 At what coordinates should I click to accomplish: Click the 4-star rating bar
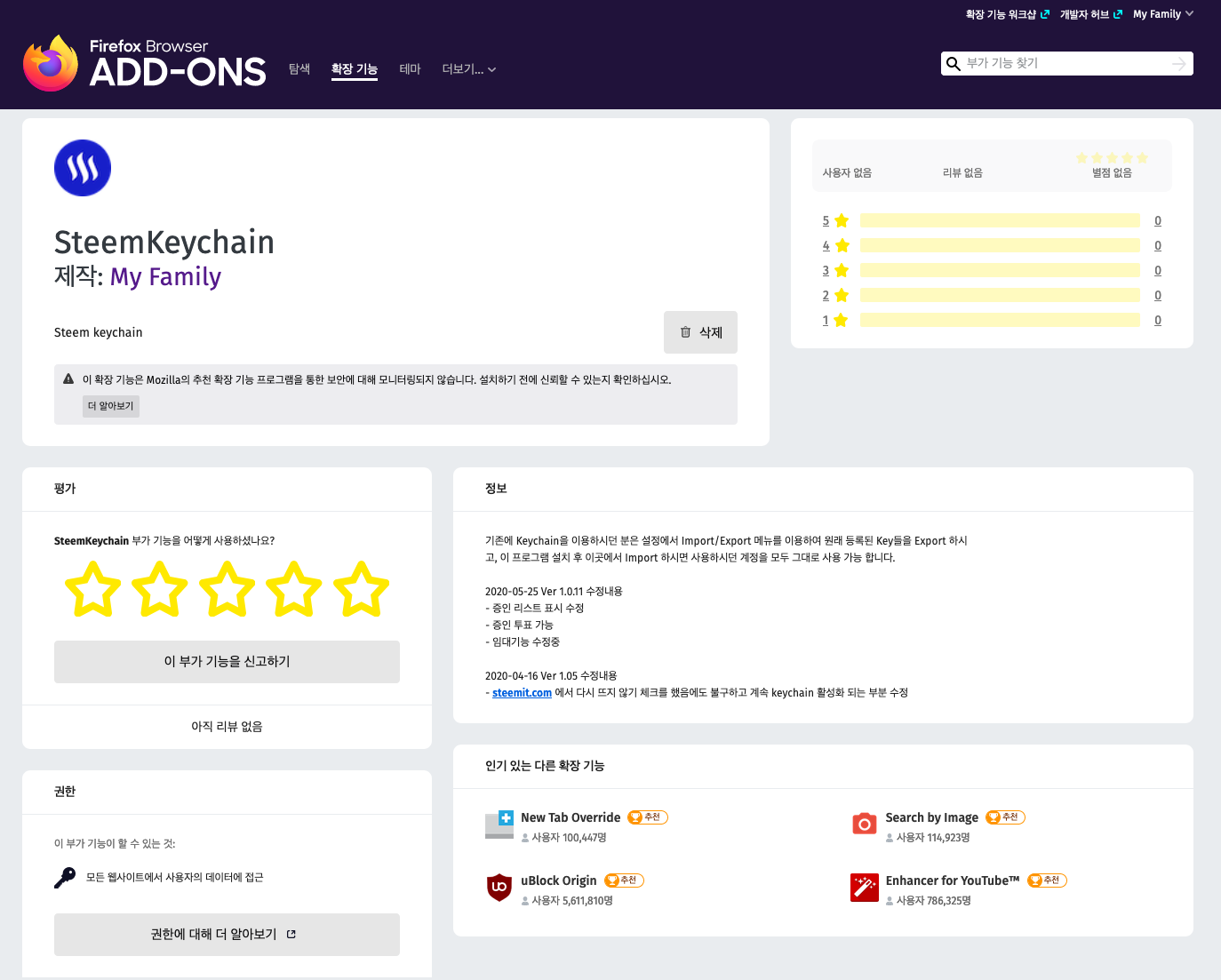[1000, 245]
